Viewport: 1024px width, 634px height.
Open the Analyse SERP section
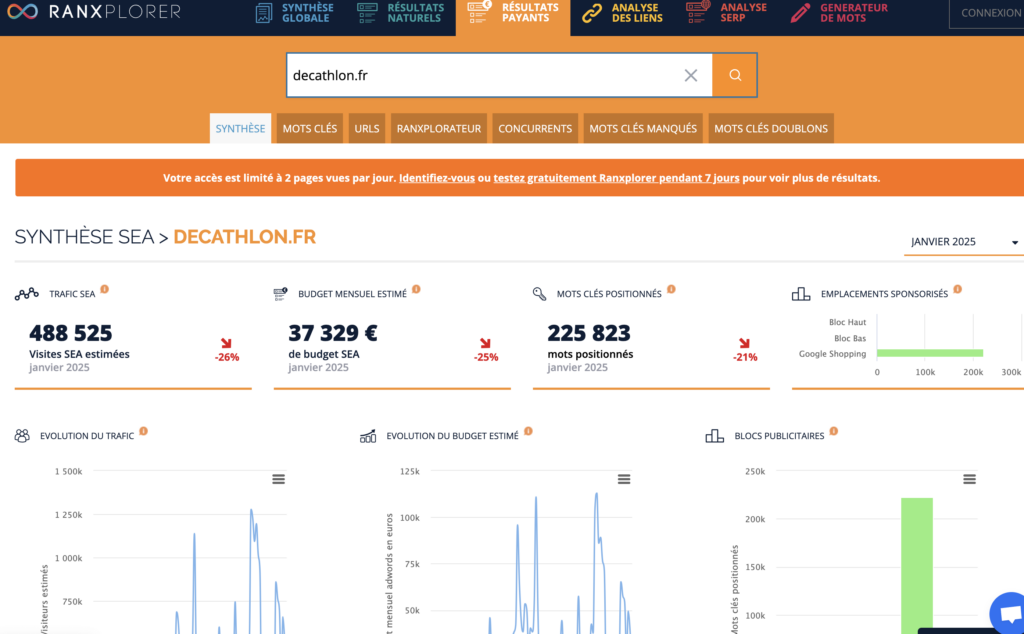(x=726, y=13)
